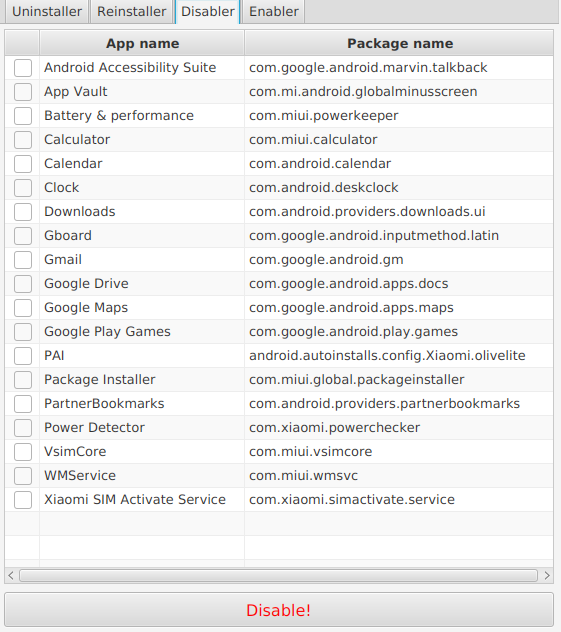Enable the Google Maps checkbox

(x=23, y=308)
